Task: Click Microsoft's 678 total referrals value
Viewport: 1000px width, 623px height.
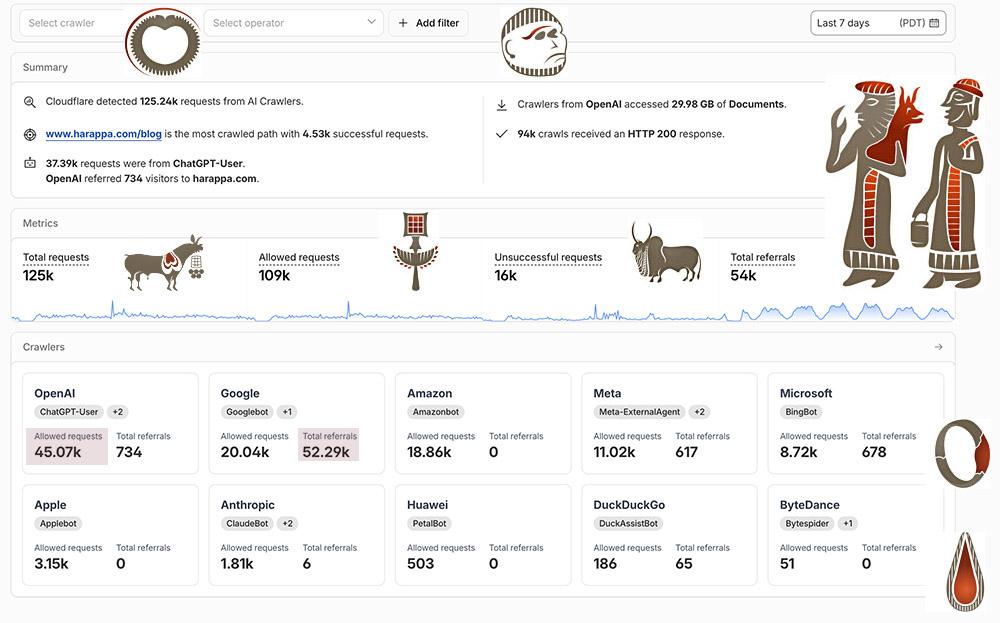Action: click(x=874, y=452)
